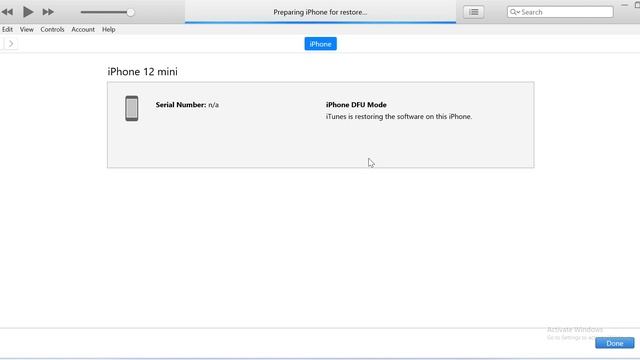Click into the Search field
The height and width of the screenshot is (360, 640).
[560, 12]
